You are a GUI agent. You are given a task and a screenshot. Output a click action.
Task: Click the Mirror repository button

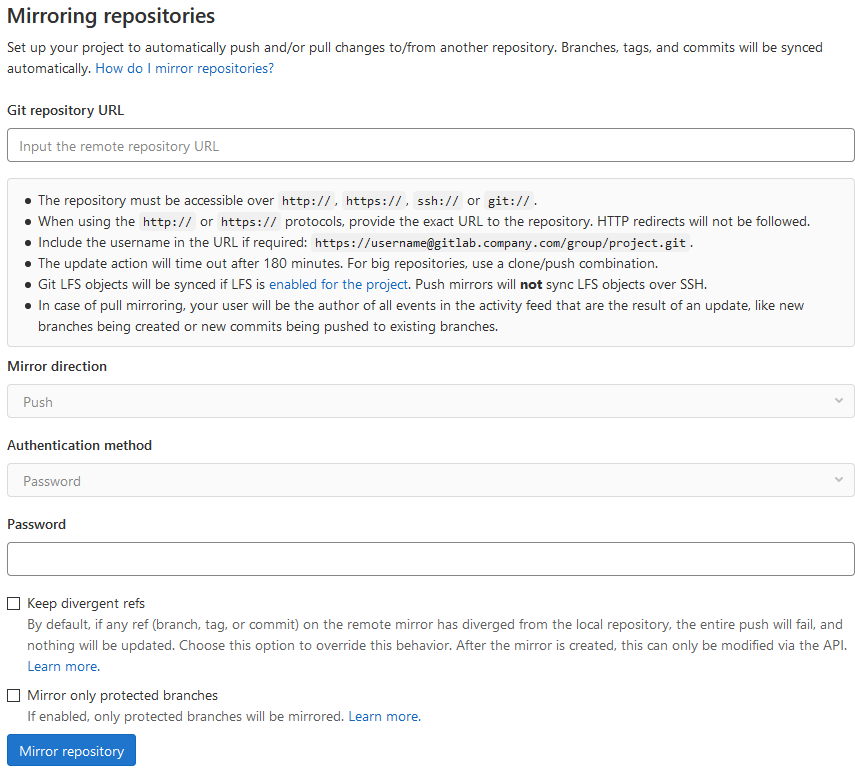71,750
